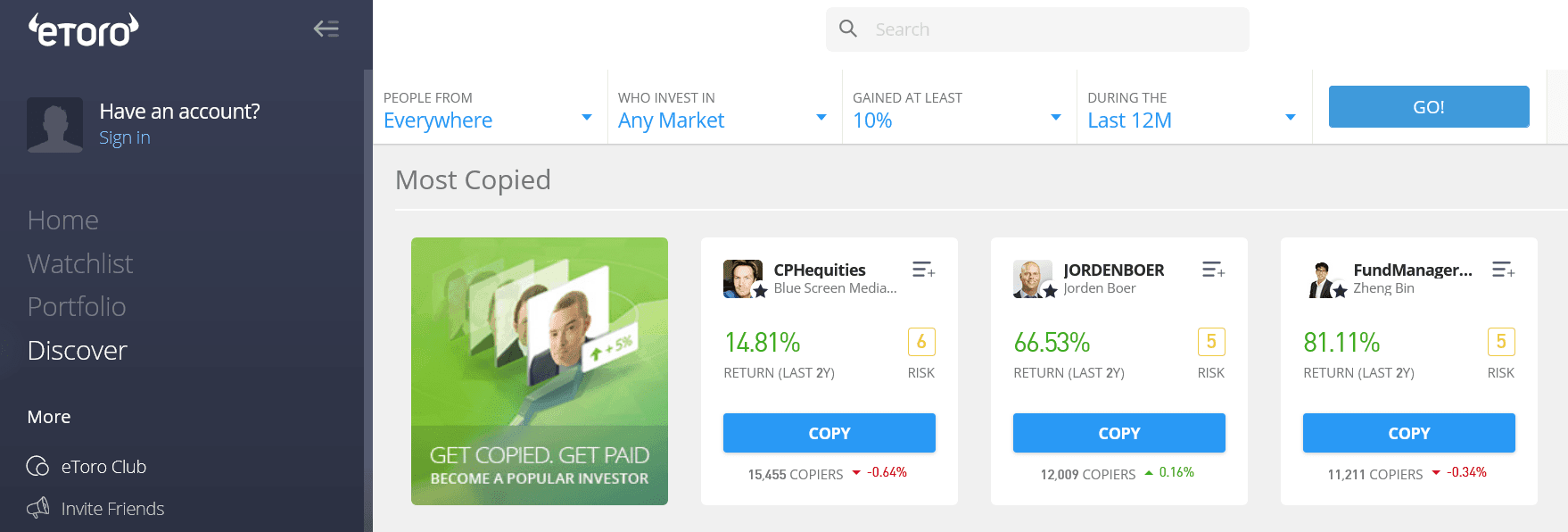Click the Sign in link
The width and height of the screenshot is (1568, 532).
tap(125, 137)
